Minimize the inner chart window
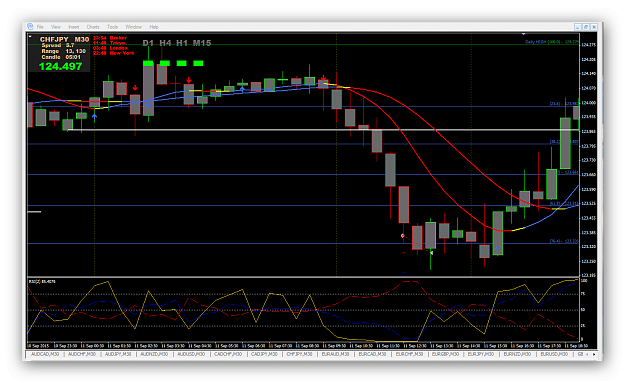Viewport: 625px width, 383px height. tap(578, 27)
